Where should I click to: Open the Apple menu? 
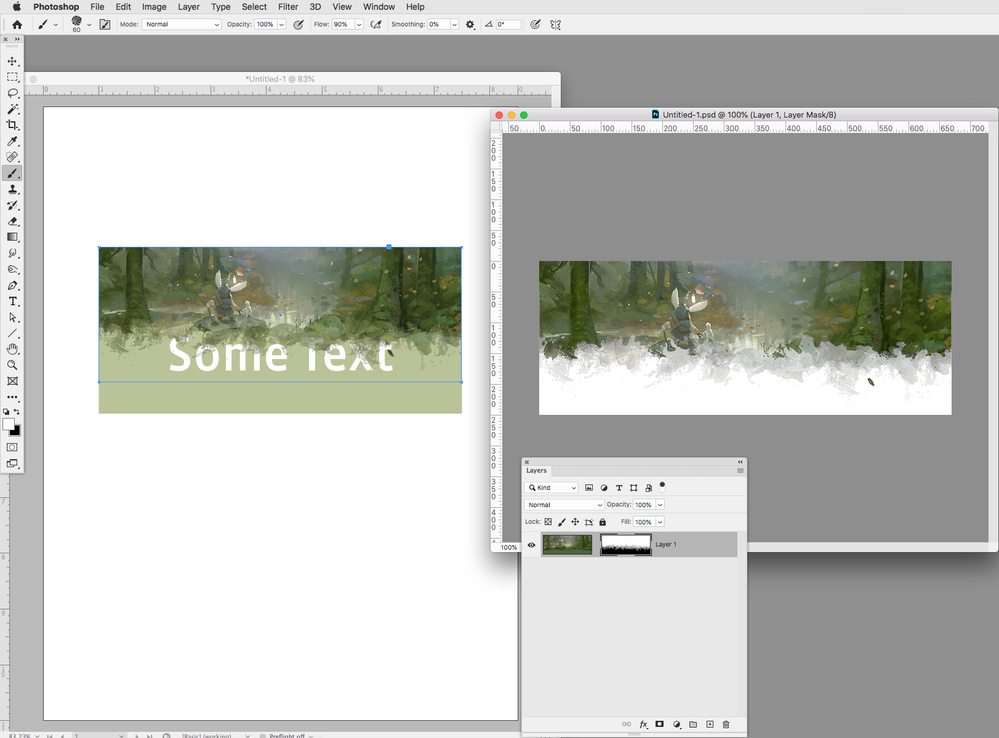(17, 6)
